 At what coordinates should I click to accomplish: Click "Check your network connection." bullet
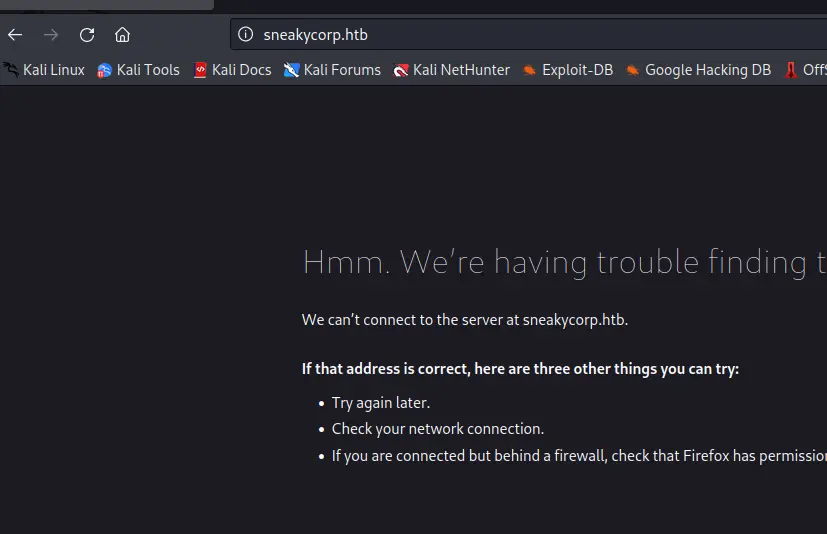tap(438, 429)
